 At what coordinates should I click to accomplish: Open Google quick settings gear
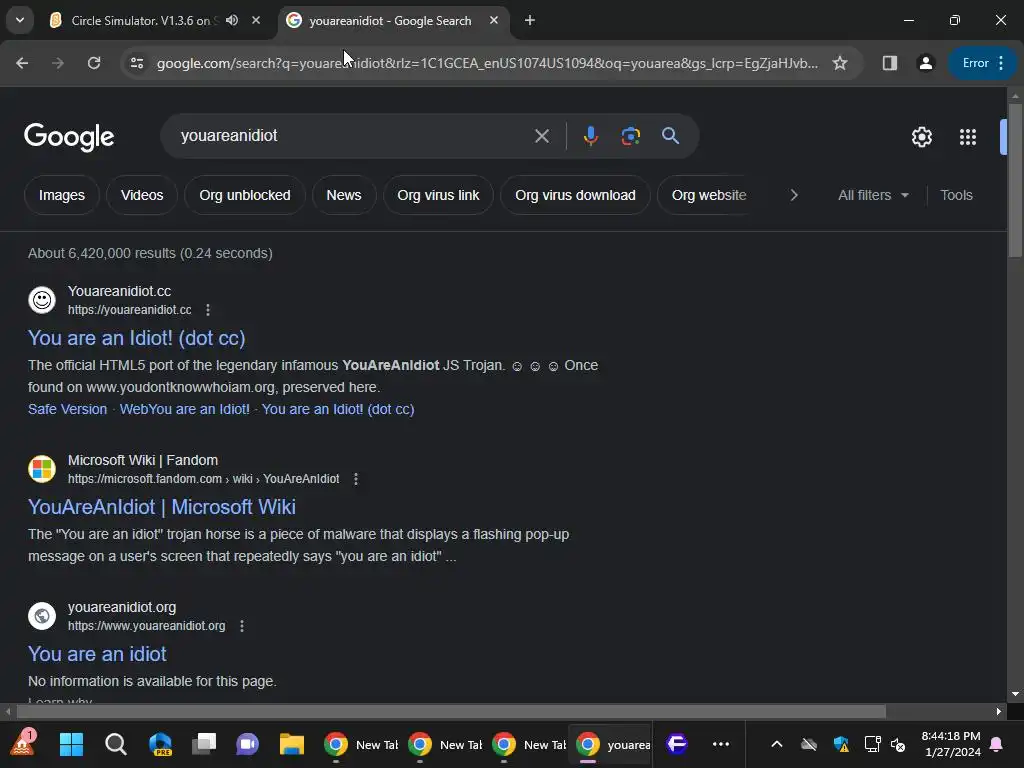[921, 136]
